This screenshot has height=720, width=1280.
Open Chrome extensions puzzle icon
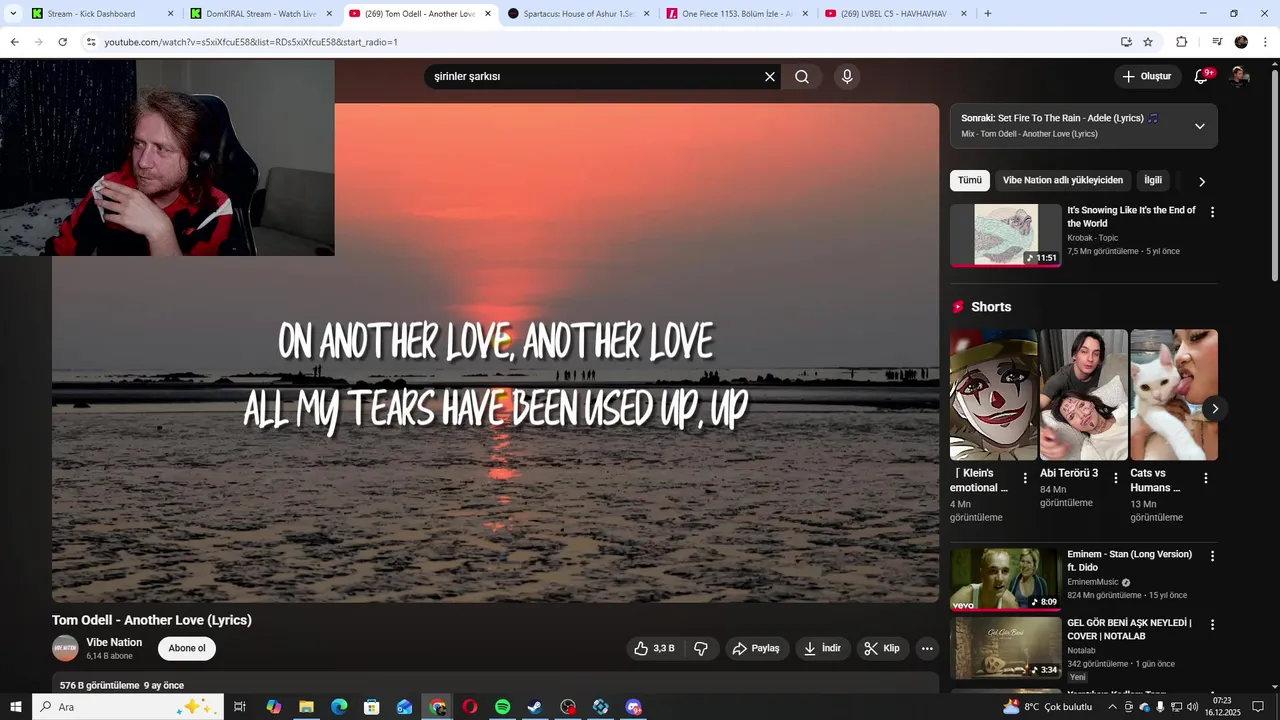click(1181, 42)
